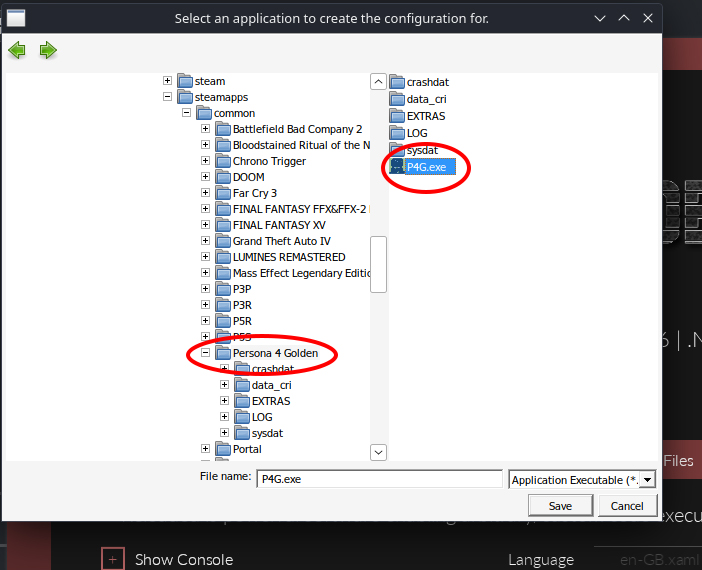Maximize dialog with title bar up chevron

(x=624, y=18)
